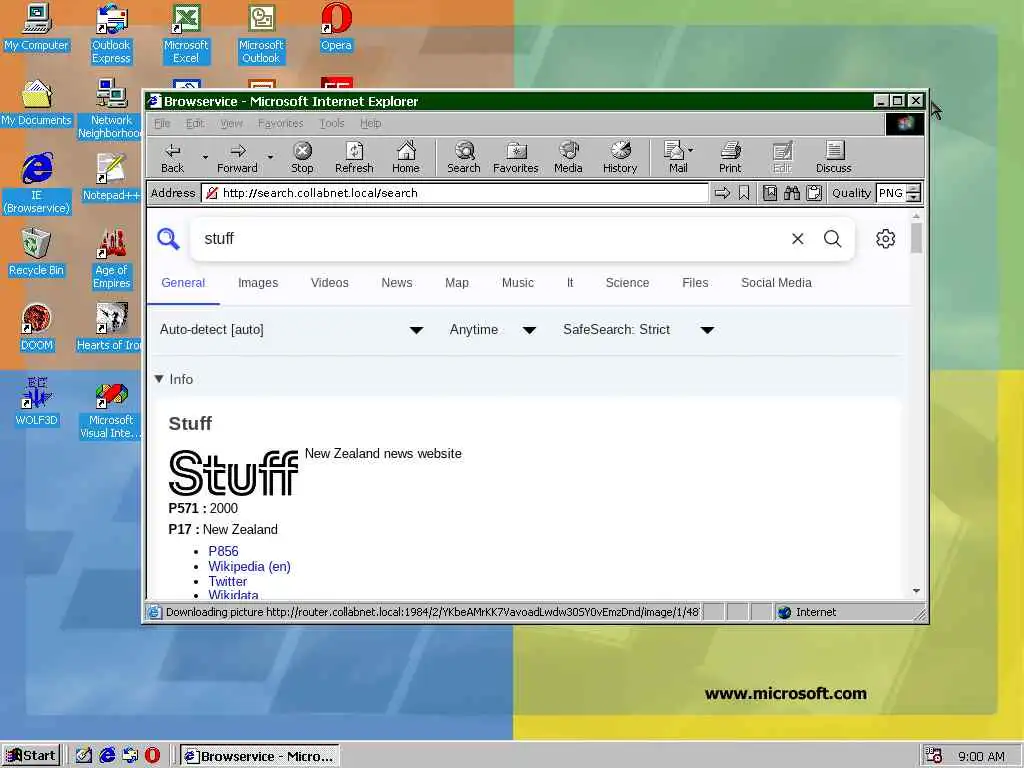Switch to the Images search tab
This screenshot has height=768, width=1024.
(258, 283)
